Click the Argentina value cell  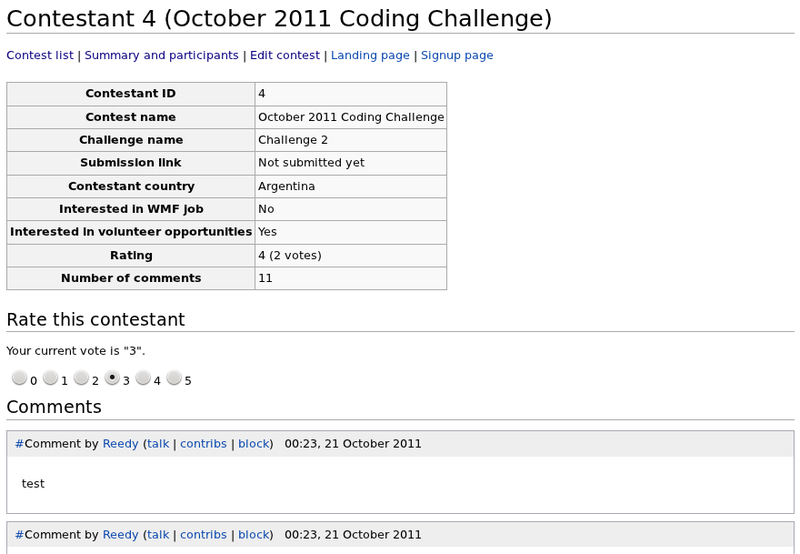coord(351,186)
